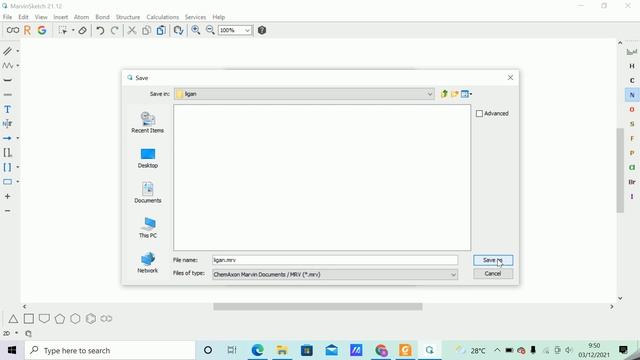
Task: Click the Copy icon in toolbar
Action: (x=146, y=30)
